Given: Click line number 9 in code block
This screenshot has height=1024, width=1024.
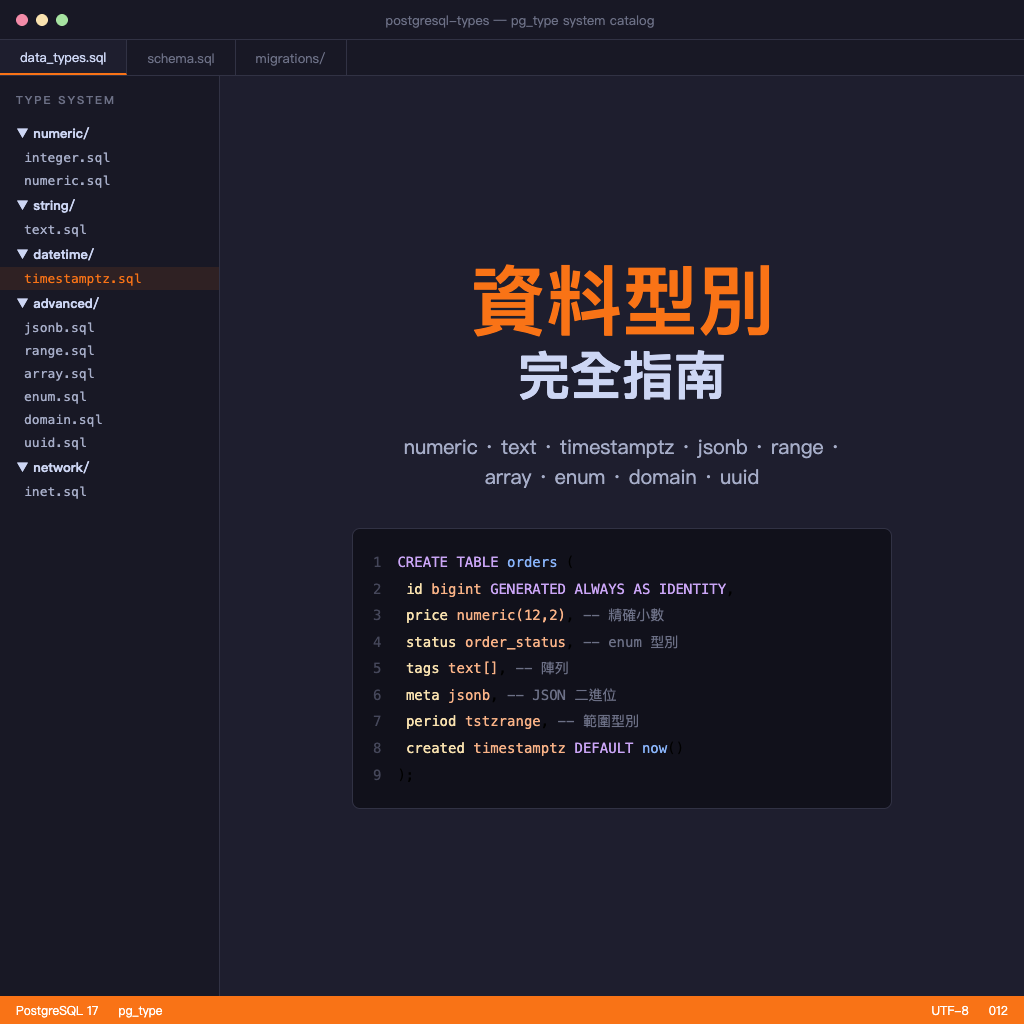Looking at the screenshot, I should pos(377,775).
